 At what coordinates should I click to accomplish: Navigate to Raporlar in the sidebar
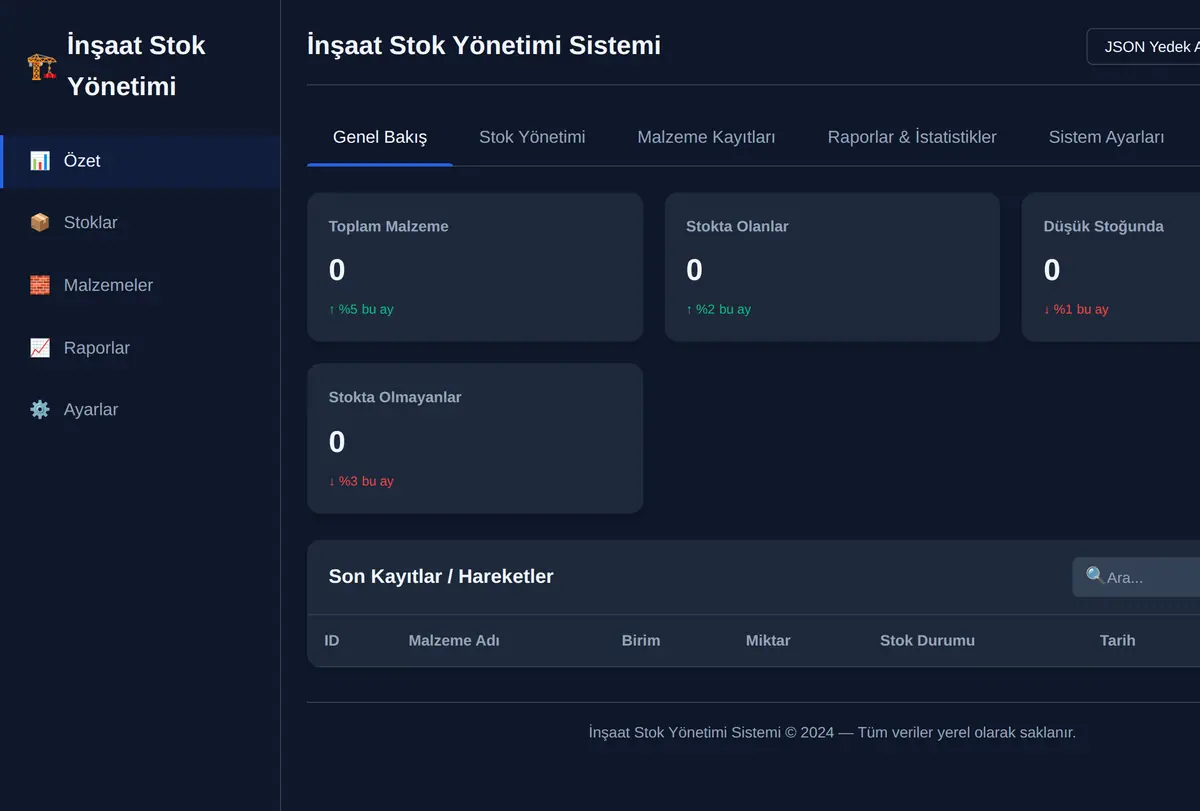click(x=140, y=348)
